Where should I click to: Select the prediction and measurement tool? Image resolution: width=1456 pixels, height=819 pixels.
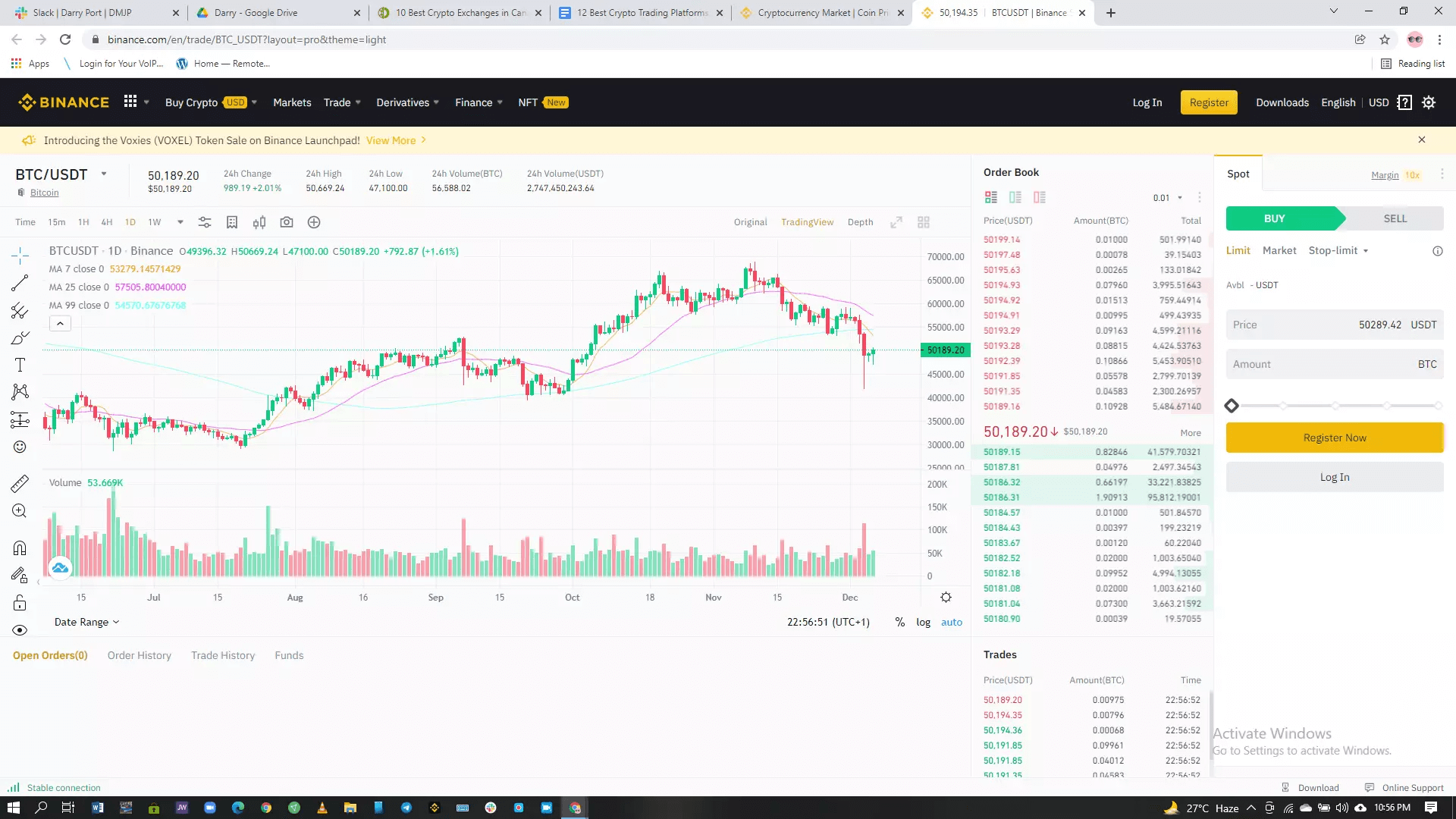[20, 419]
